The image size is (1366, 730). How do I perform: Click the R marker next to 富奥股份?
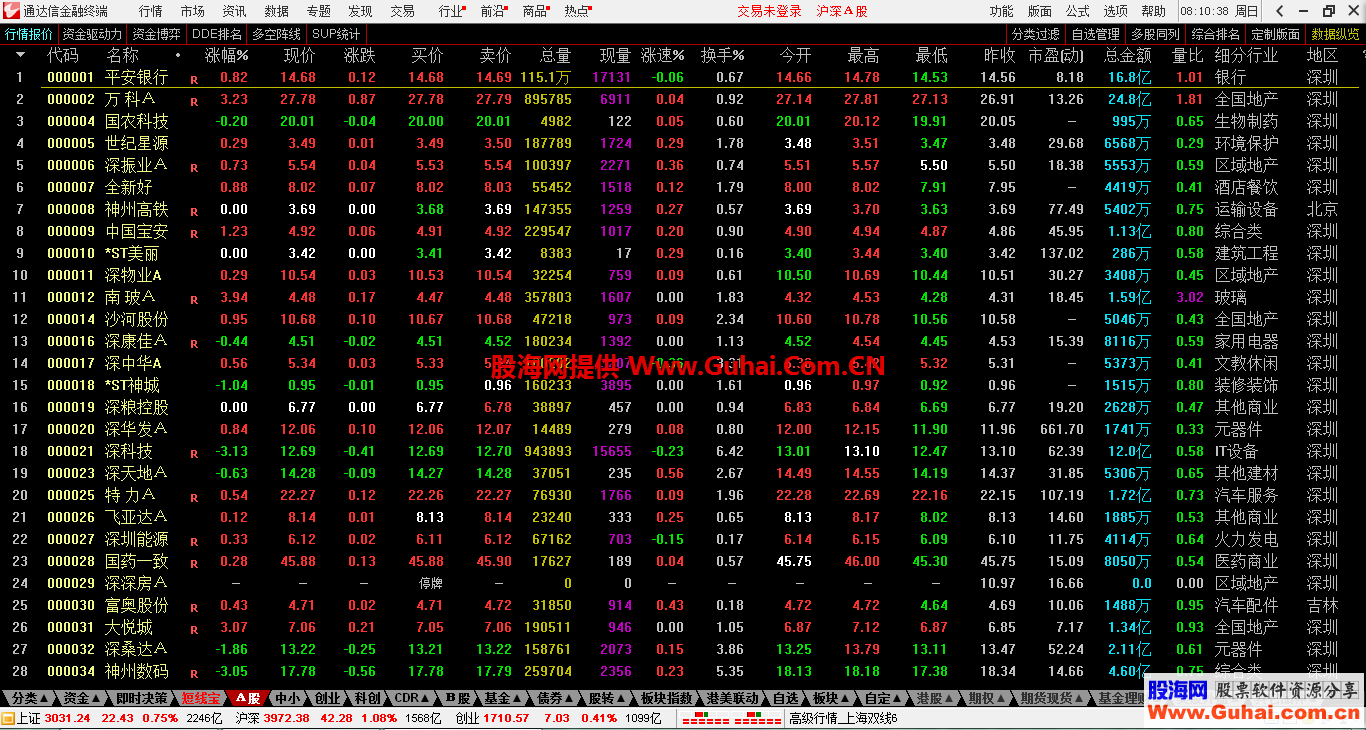pyautogui.click(x=194, y=607)
